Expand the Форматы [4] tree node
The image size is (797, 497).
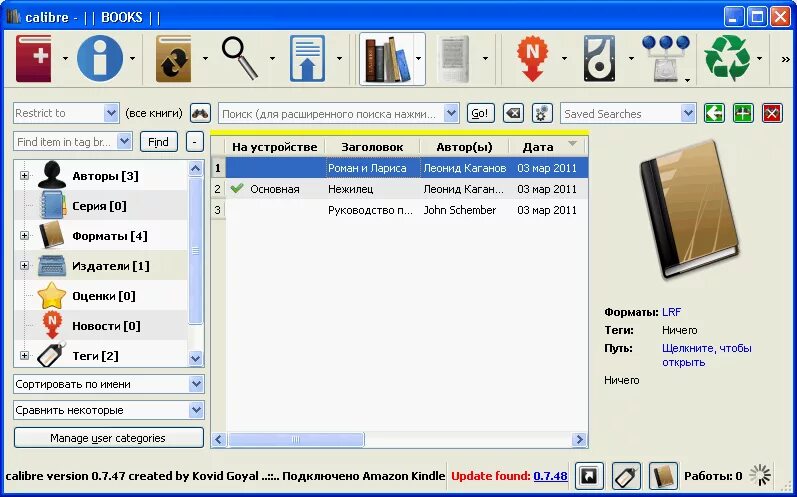(x=24, y=235)
